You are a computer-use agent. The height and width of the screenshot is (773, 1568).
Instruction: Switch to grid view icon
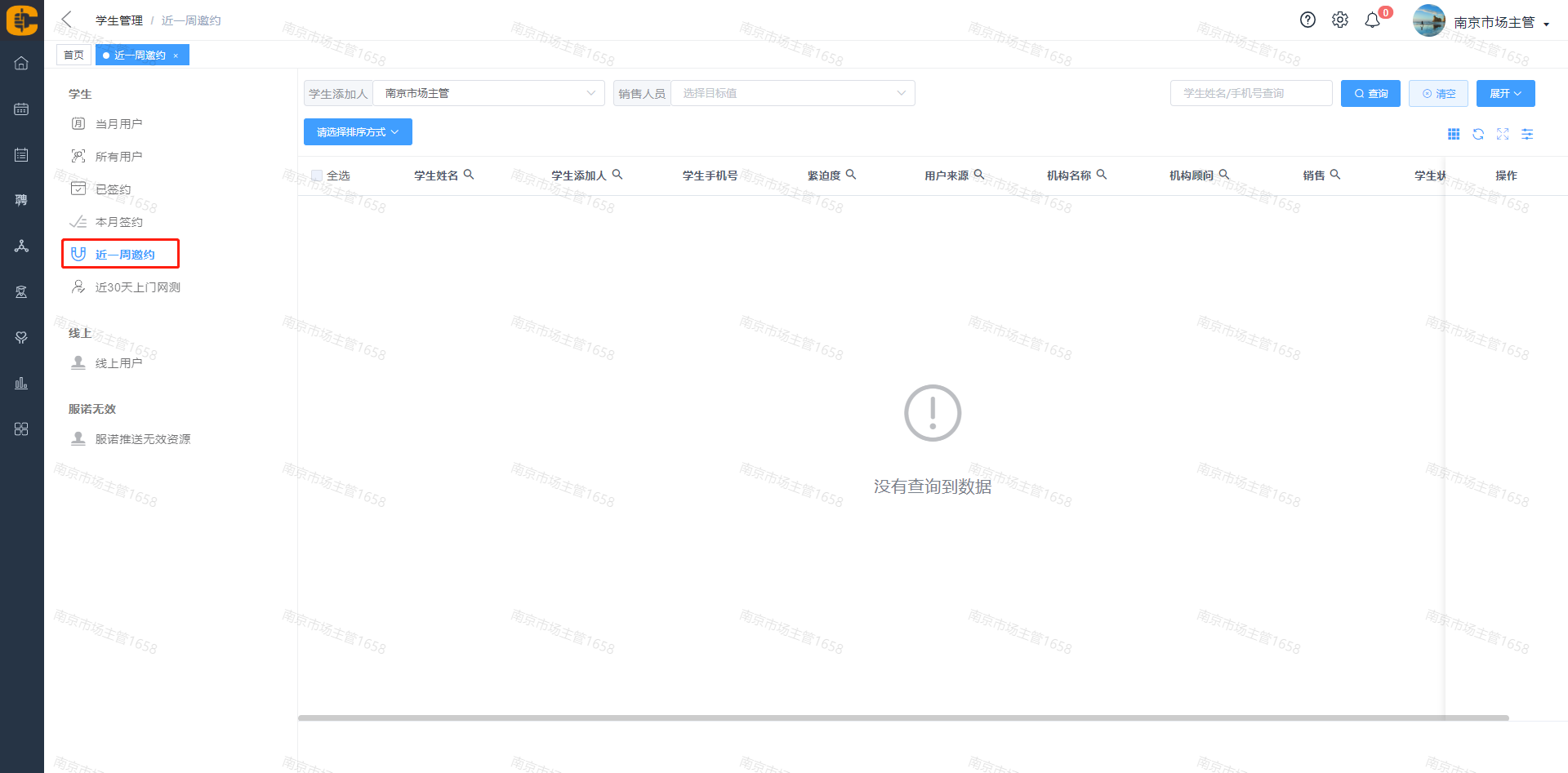[1454, 134]
